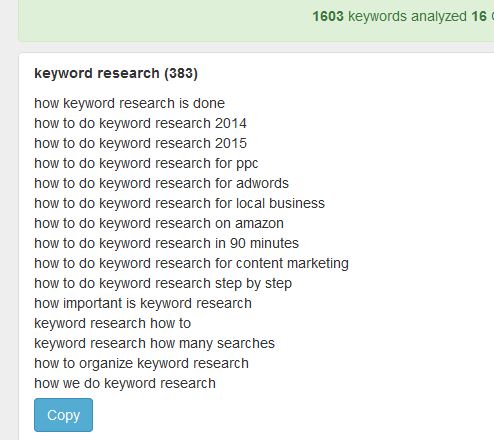Select 'how to organize keyword research'
The height and width of the screenshot is (440, 494).
coord(141,363)
